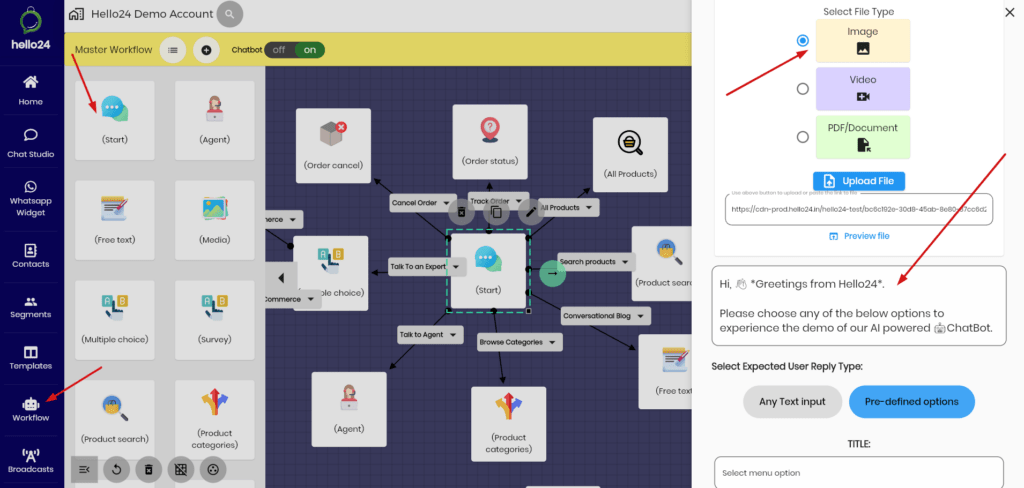Choose Any Text input reply type
The height and width of the screenshot is (488, 1024).
pyautogui.click(x=792, y=402)
